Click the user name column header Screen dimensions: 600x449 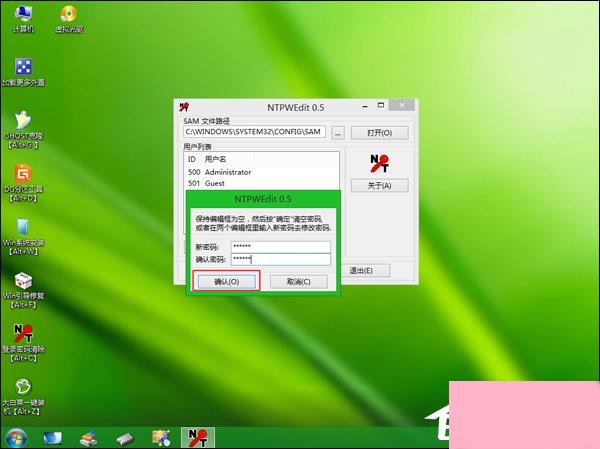215,159
